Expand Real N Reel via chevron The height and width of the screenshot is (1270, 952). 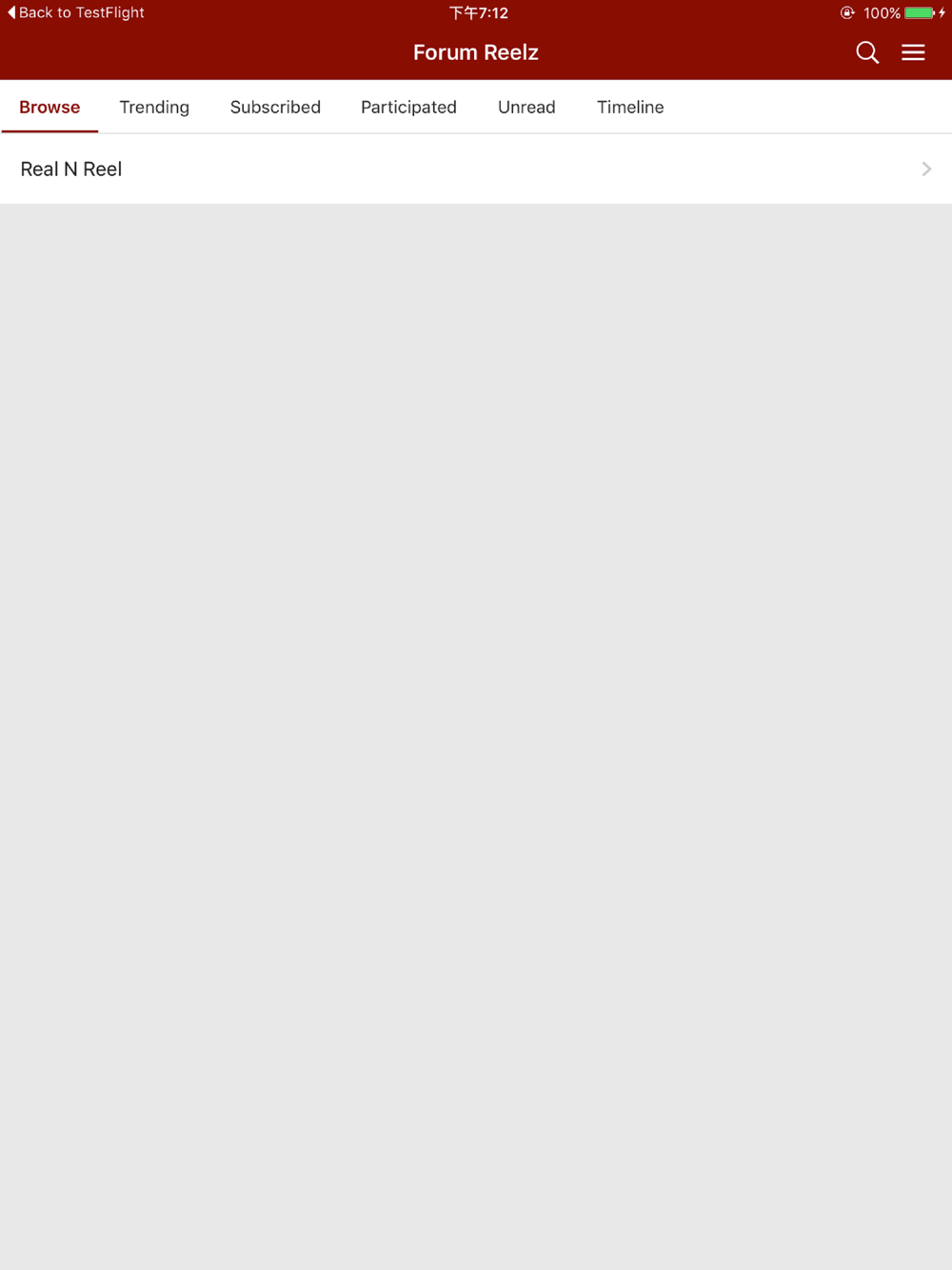tap(926, 169)
